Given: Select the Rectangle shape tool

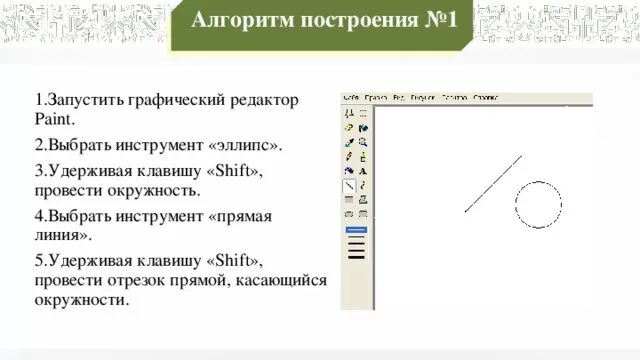Looking at the screenshot, I should click(349, 200).
